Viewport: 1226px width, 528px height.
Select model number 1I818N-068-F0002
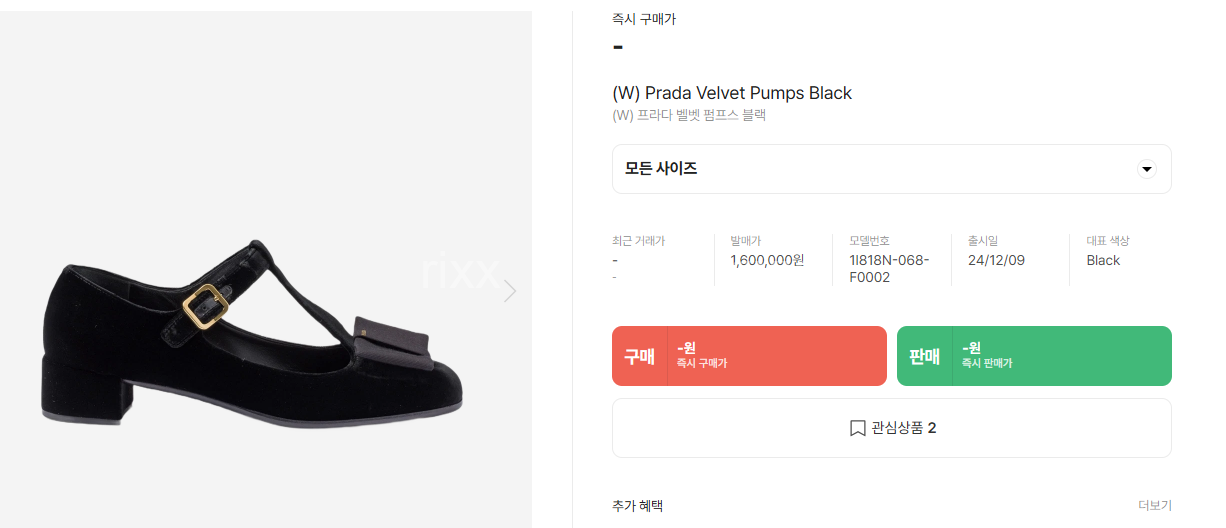pos(889,269)
